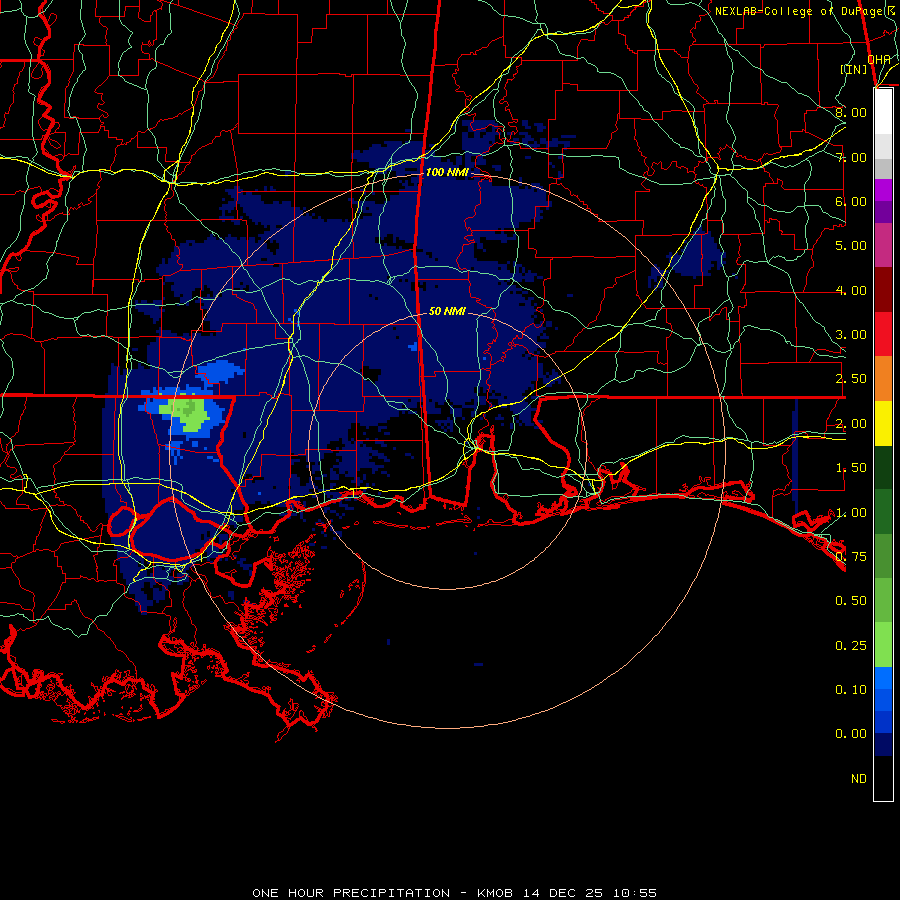
Task: Click the 50 NMI range ring label
Action: (447, 311)
